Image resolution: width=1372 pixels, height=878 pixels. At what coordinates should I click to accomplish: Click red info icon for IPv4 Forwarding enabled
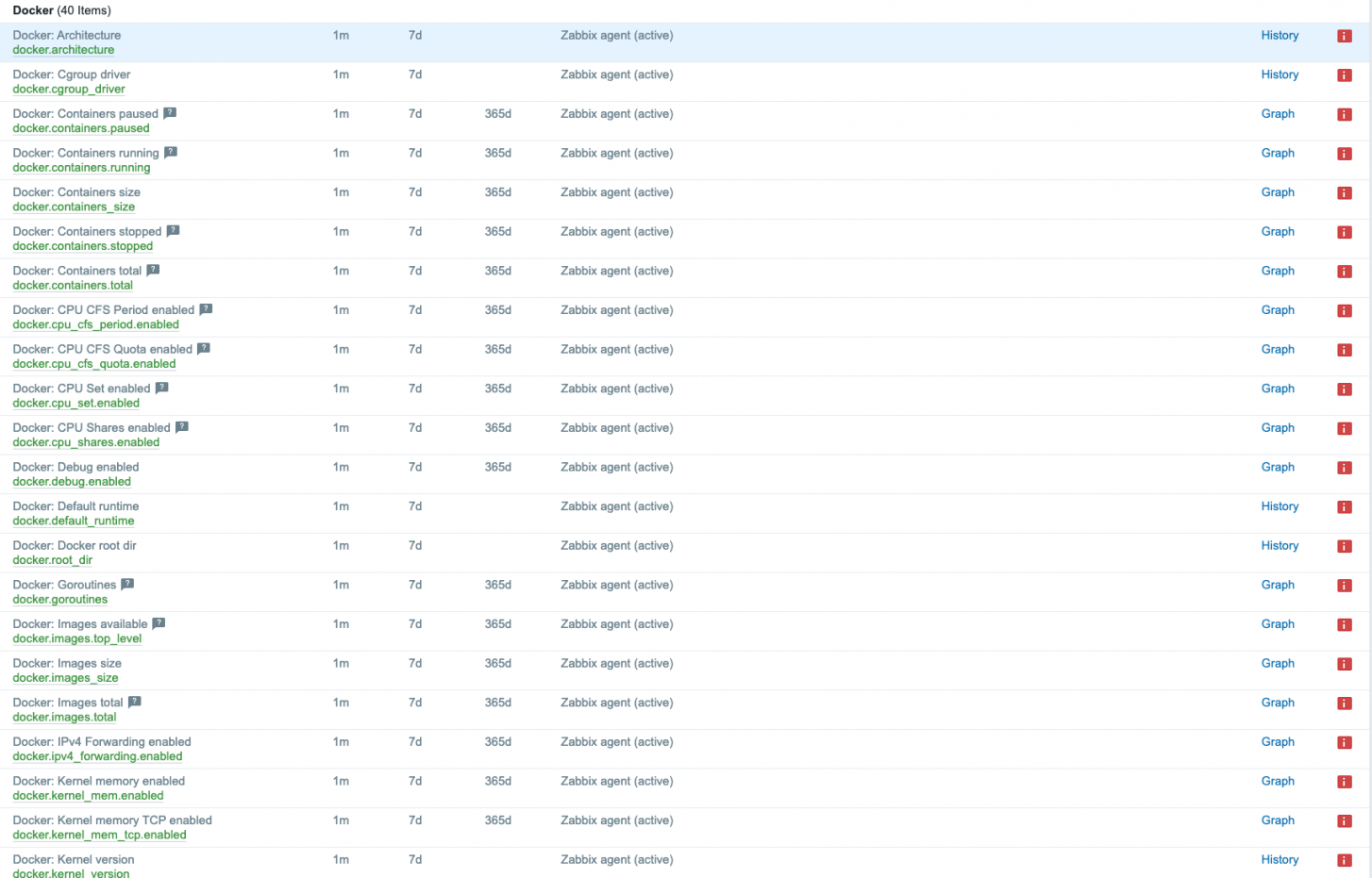[1345, 743]
